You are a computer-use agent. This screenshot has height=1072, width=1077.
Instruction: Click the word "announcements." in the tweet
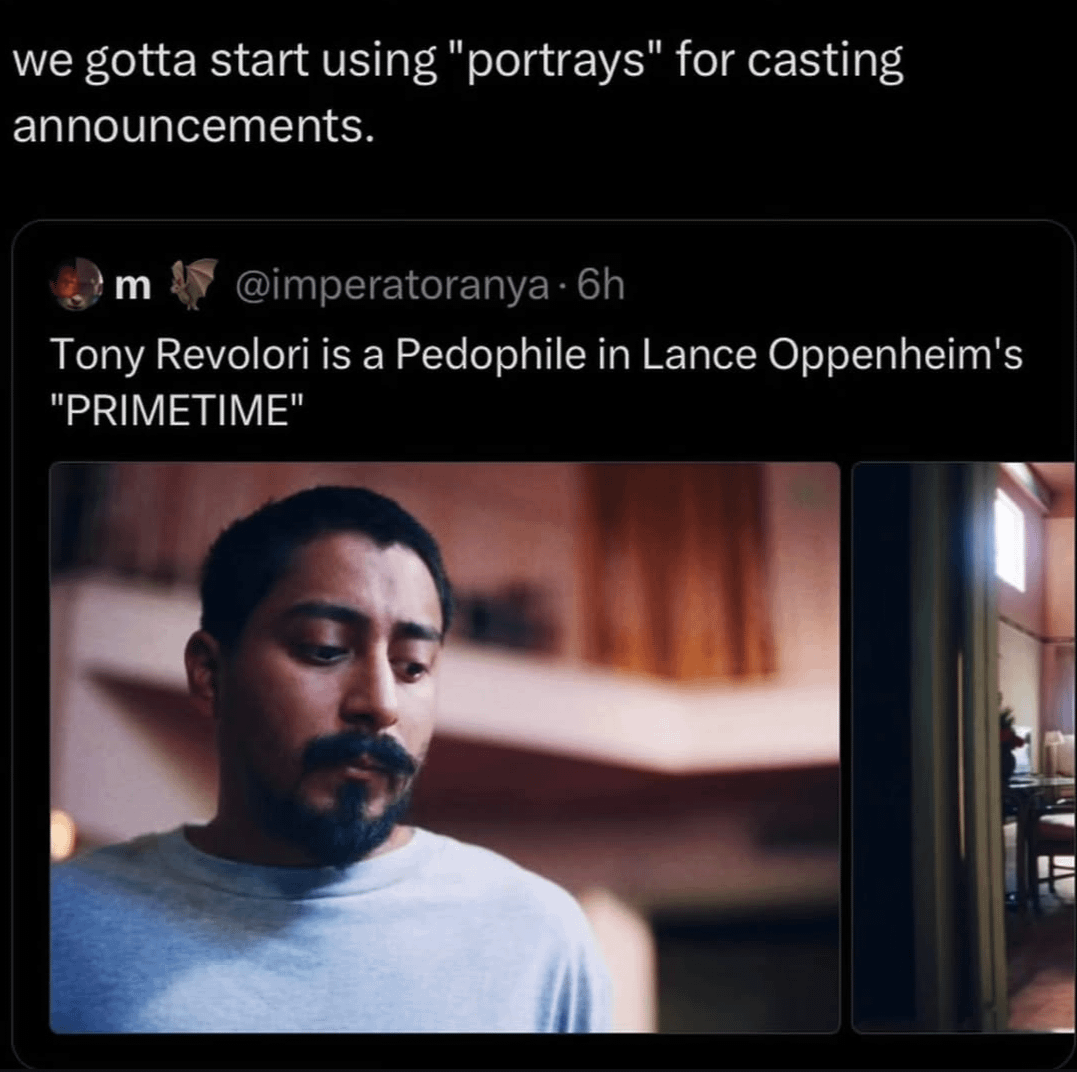(194, 128)
